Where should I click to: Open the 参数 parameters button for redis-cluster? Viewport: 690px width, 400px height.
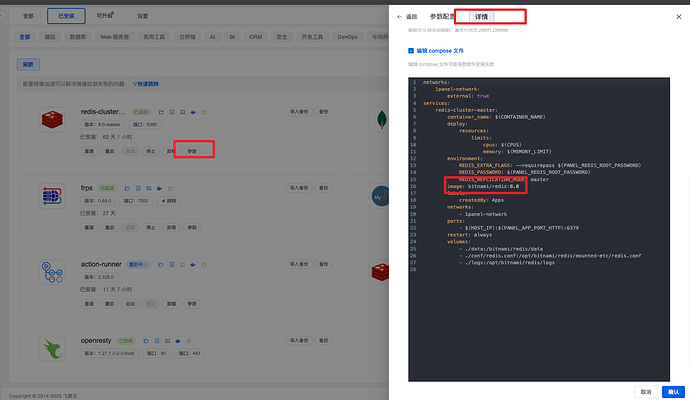click(x=193, y=150)
